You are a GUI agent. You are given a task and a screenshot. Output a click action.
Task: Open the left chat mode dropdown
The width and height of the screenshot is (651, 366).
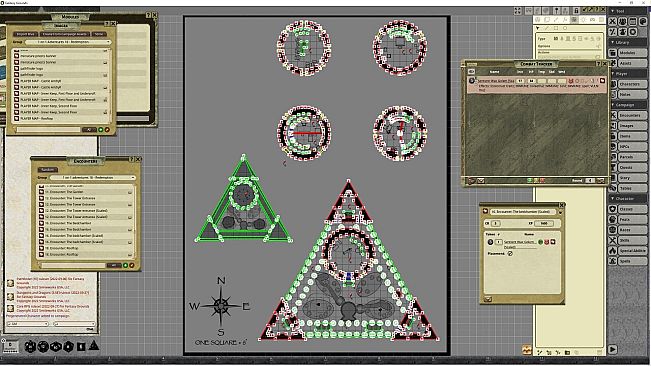coord(27,324)
